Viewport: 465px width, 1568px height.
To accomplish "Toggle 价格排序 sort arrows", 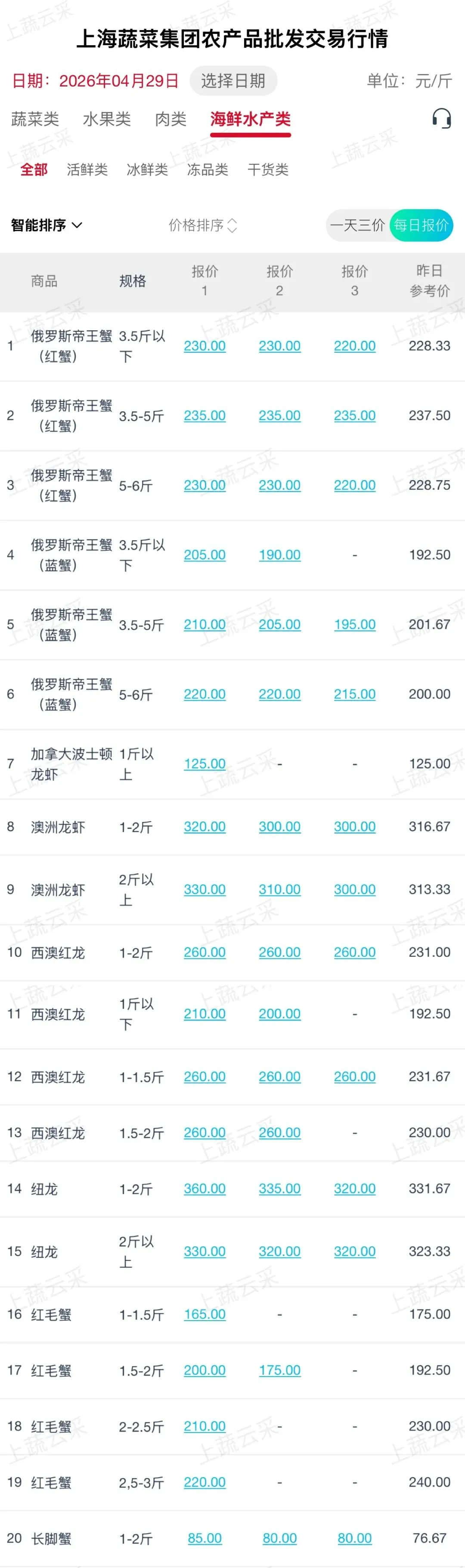I will pos(202,225).
